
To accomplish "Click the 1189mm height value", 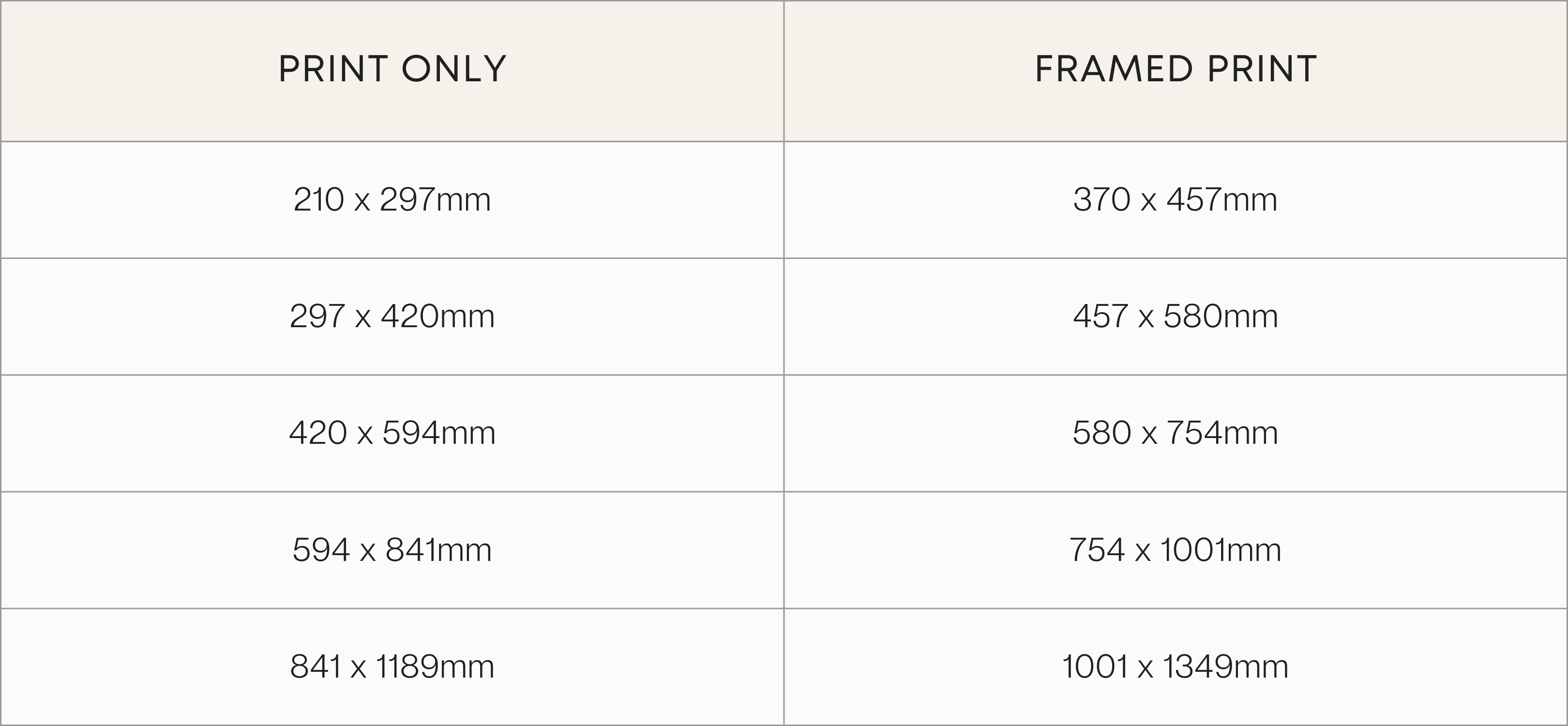I will [x=435, y=667].
